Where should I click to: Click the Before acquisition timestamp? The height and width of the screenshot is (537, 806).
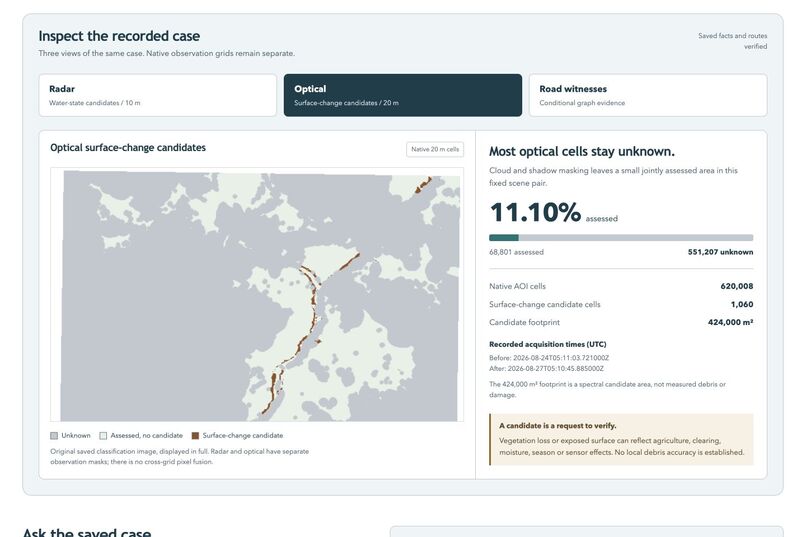coord(549,358)
